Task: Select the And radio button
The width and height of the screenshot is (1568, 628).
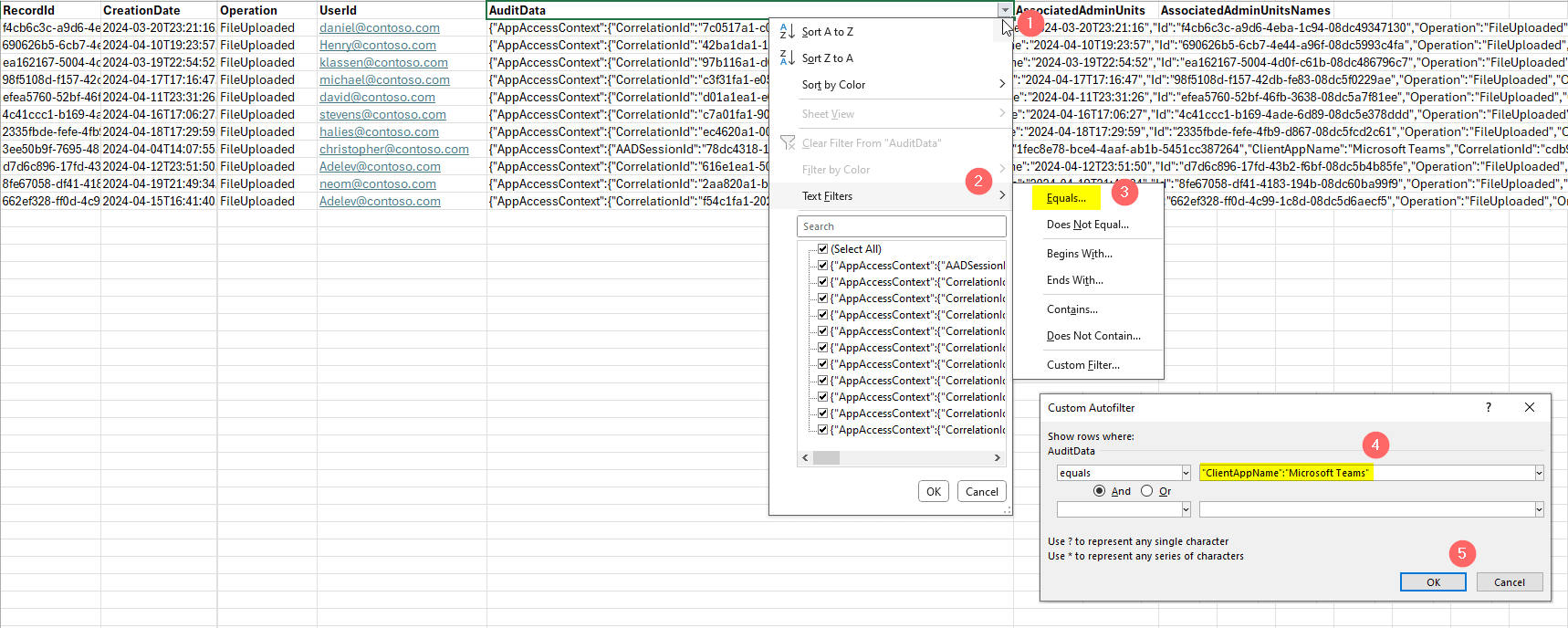Action: pos(1100,491)
